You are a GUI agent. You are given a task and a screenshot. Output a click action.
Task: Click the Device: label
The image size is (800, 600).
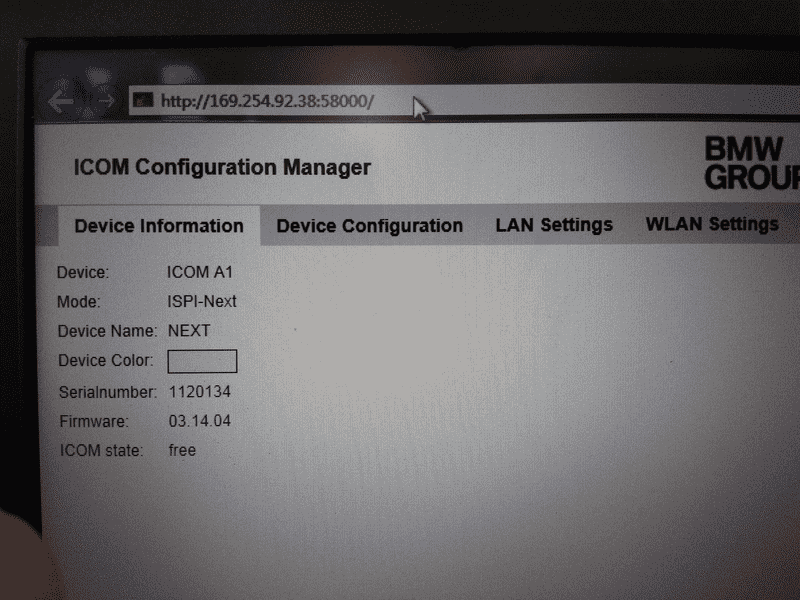coord(83,272)
